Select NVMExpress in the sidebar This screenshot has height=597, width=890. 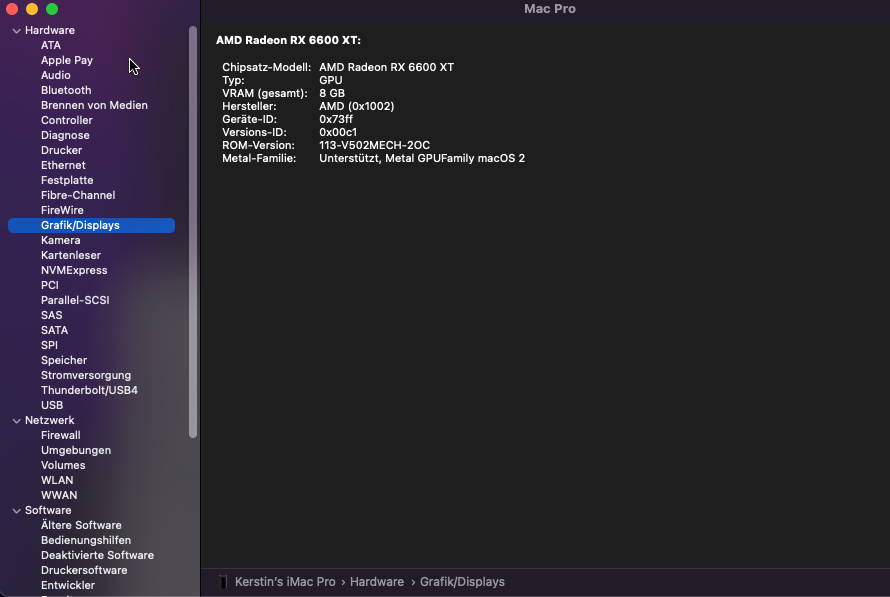[x=74, y=271]
